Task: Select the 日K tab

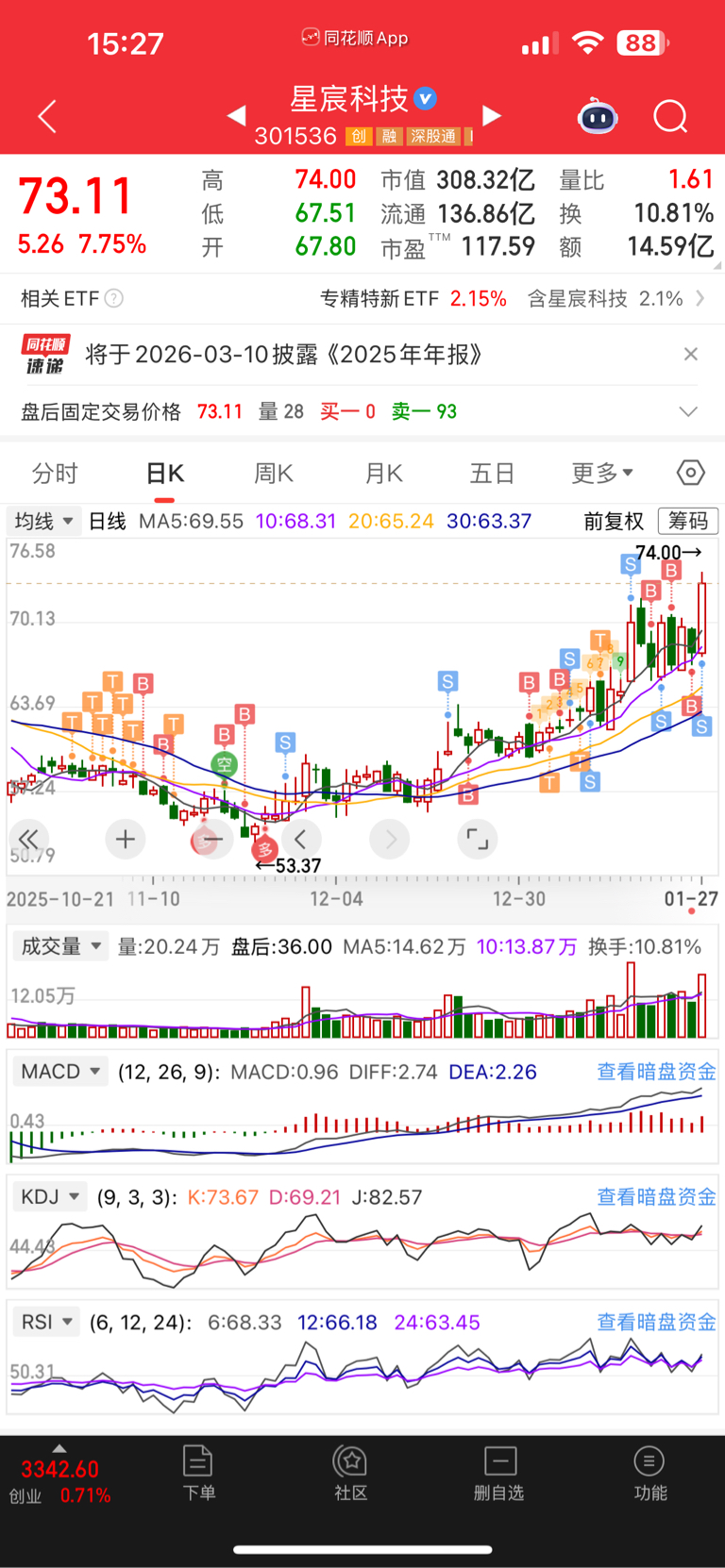Action: (x=164, y=473)
